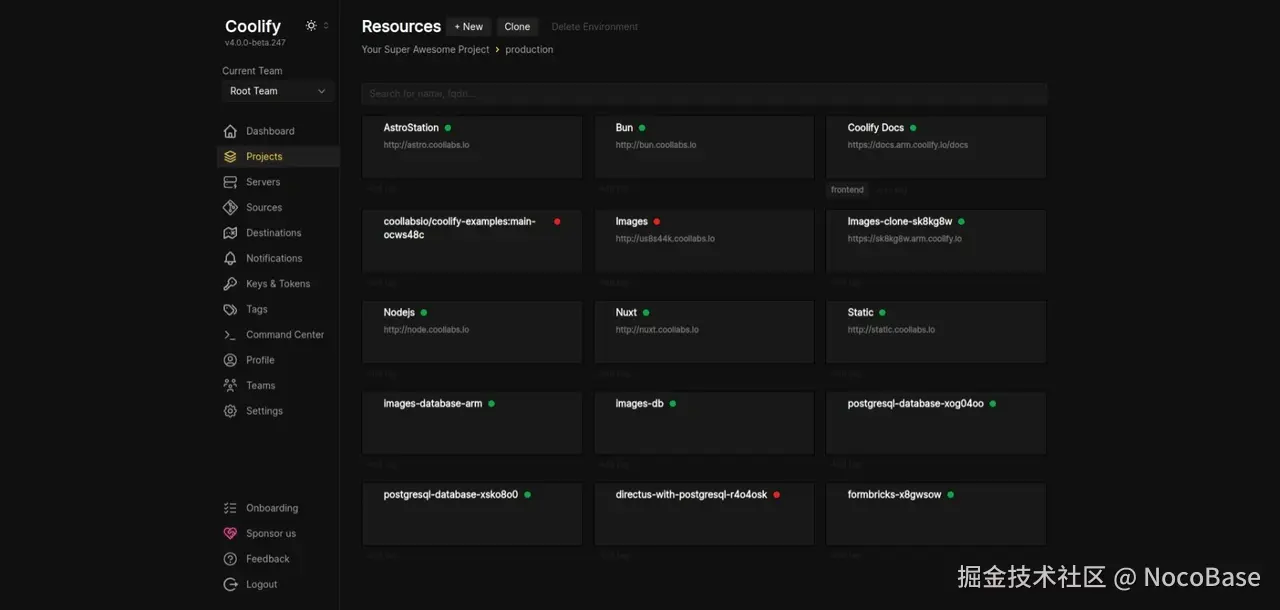
Task: Open the Dashboard menu item
Action: [x=278, y=131]
